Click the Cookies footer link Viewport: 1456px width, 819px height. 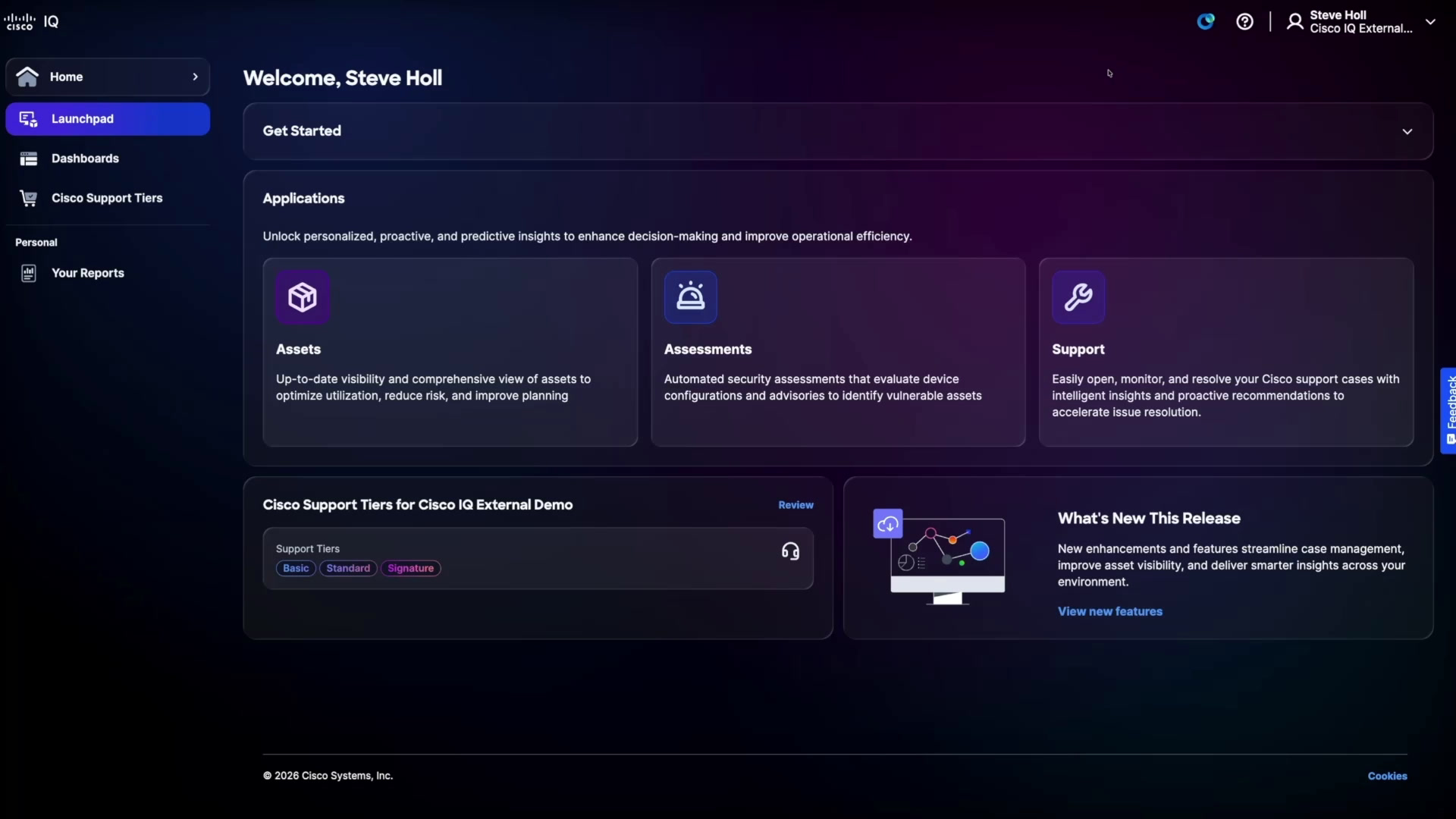pyautogui.click(x=1387, y=776)
